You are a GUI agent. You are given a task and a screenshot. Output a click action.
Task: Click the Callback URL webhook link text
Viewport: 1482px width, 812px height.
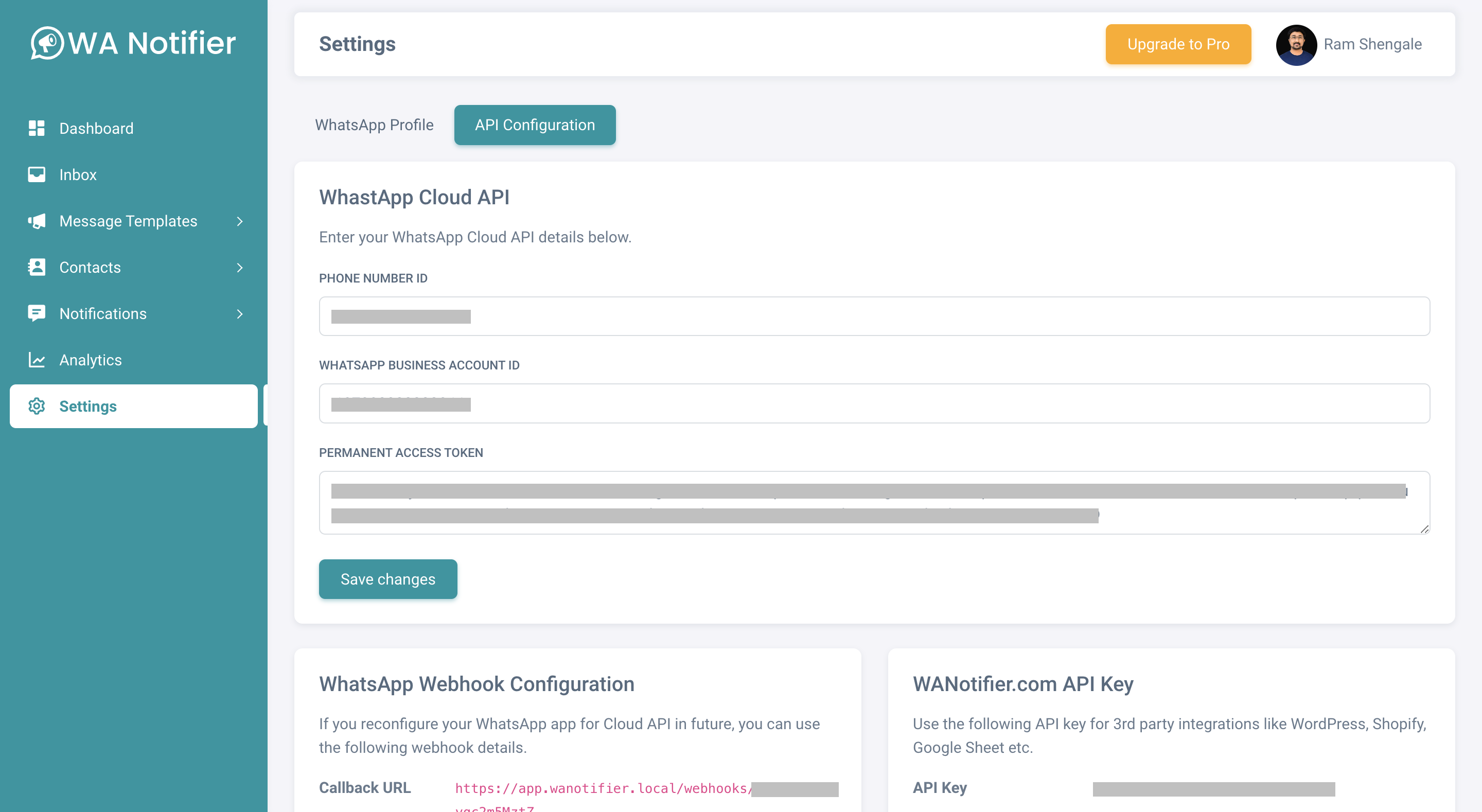coord(647,796)
